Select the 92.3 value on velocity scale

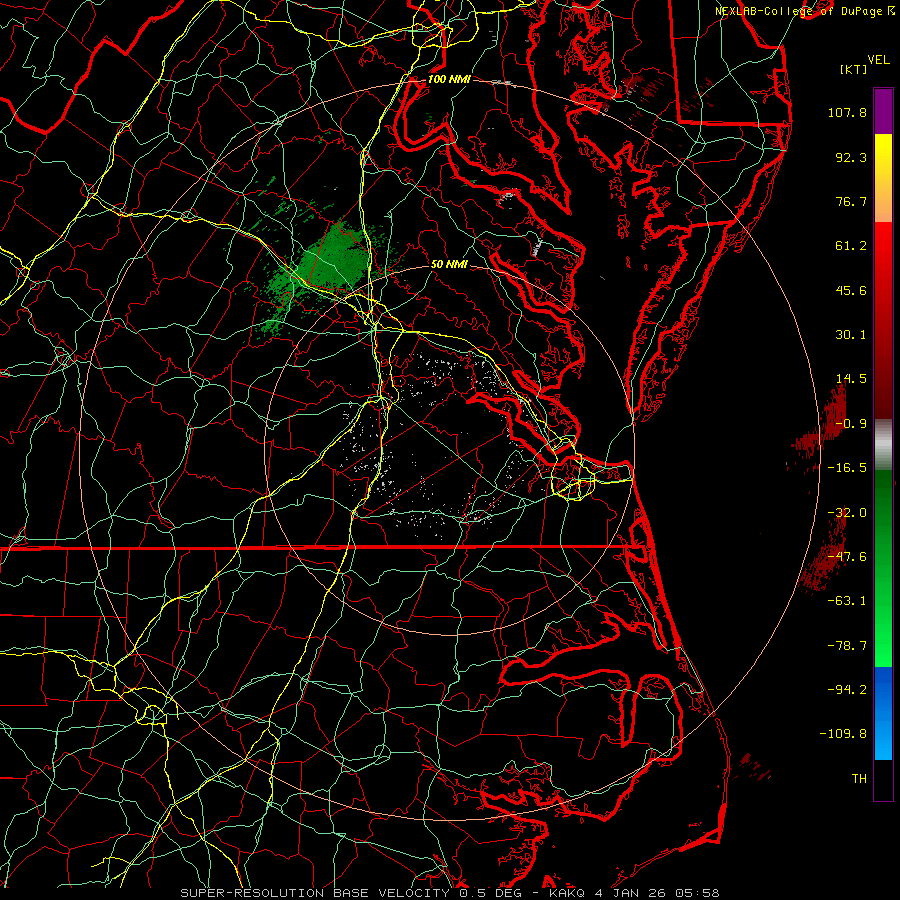point(851,157)
